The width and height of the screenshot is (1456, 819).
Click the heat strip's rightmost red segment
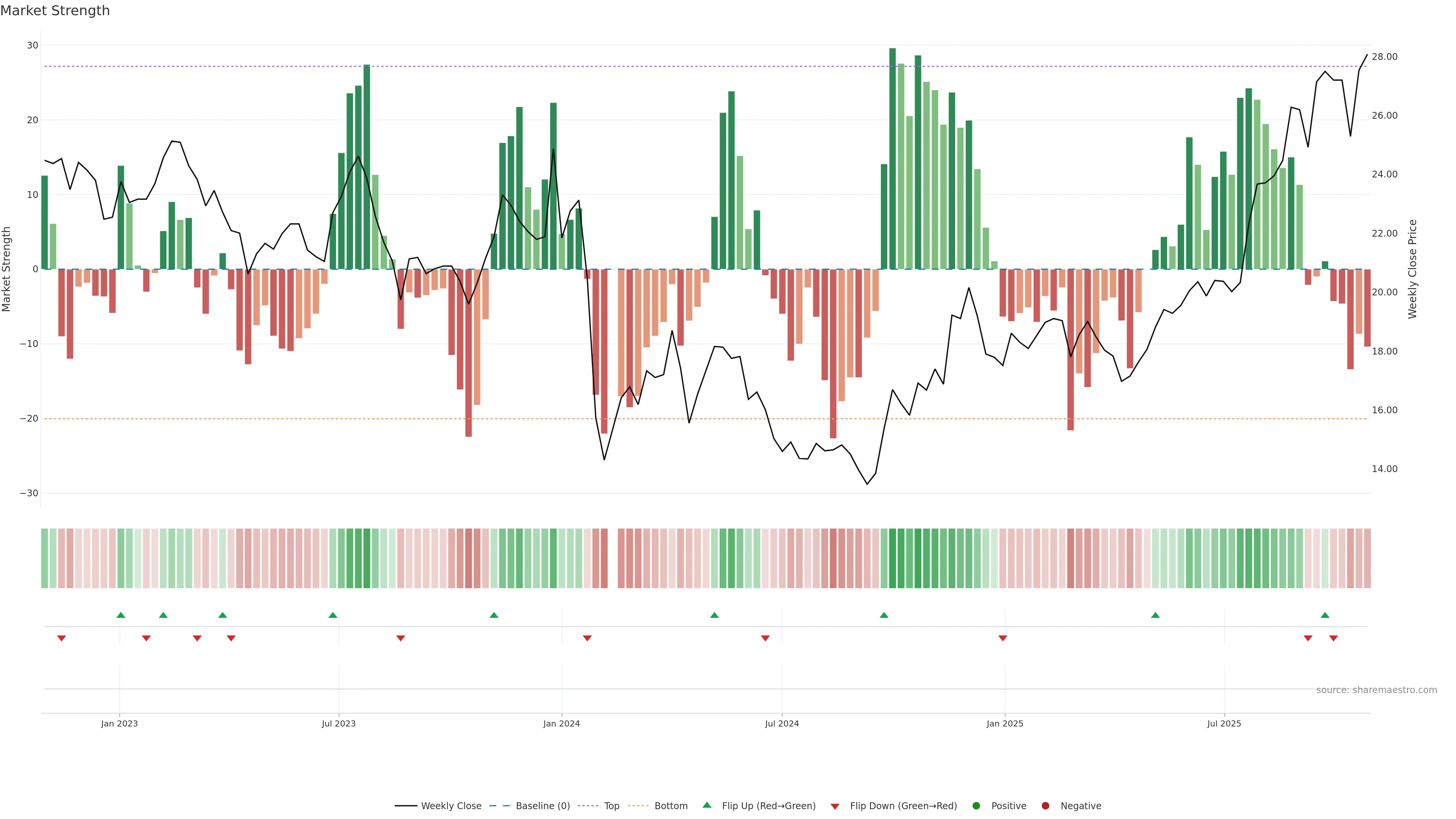[1367, 559]
